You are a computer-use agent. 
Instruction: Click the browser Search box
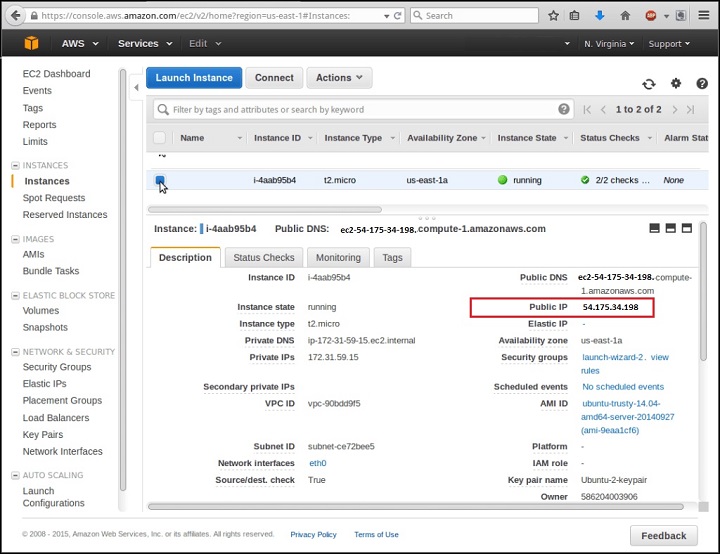tap(474, 16)
